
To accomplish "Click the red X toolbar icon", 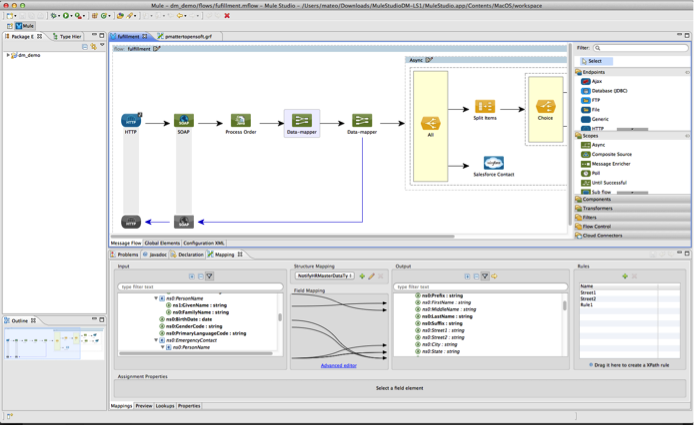I will pyautogui.click(x=227, y=15).
